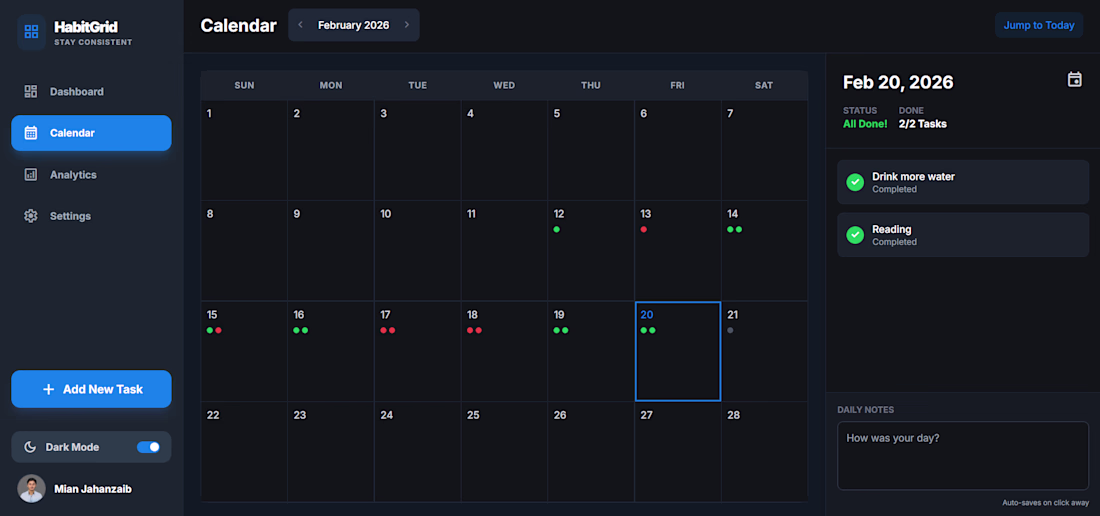Click the Settings gear icon
Screen dimensions: 1100x516
(x=31, y=216)
